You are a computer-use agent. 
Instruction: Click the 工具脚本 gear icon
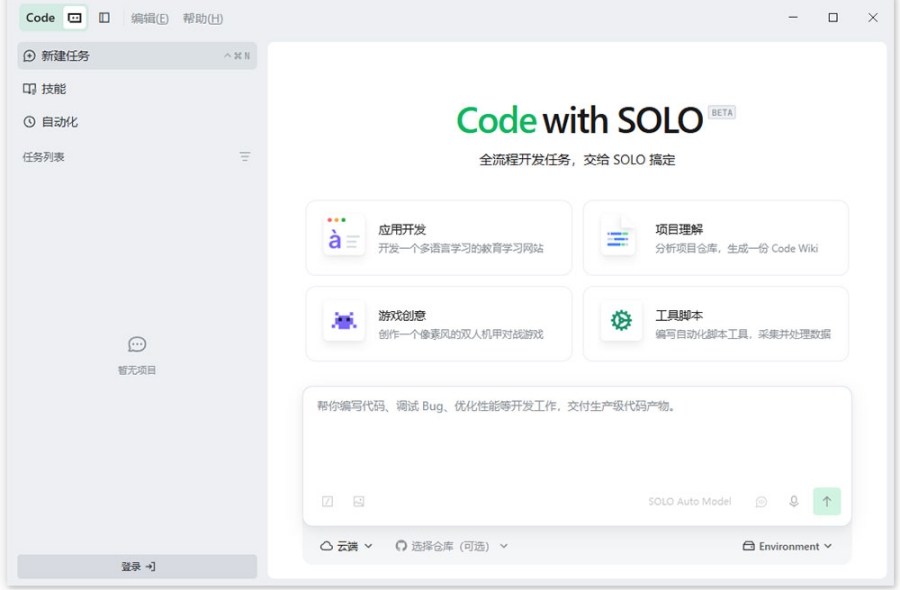[x=621, y=320]
